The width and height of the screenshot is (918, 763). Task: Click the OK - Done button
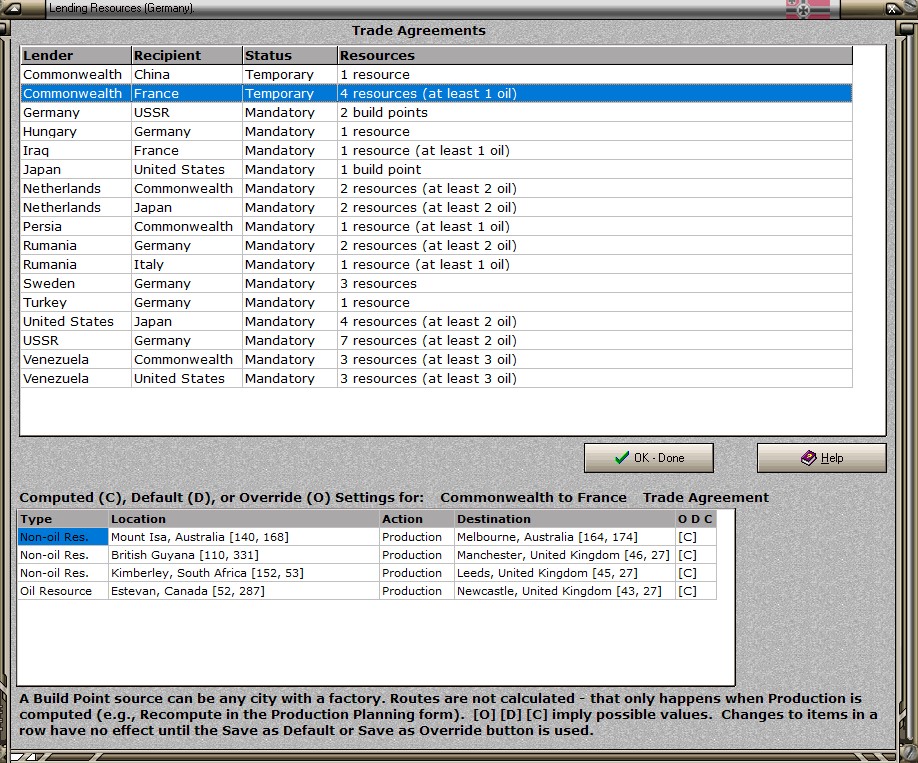(648, 457)
